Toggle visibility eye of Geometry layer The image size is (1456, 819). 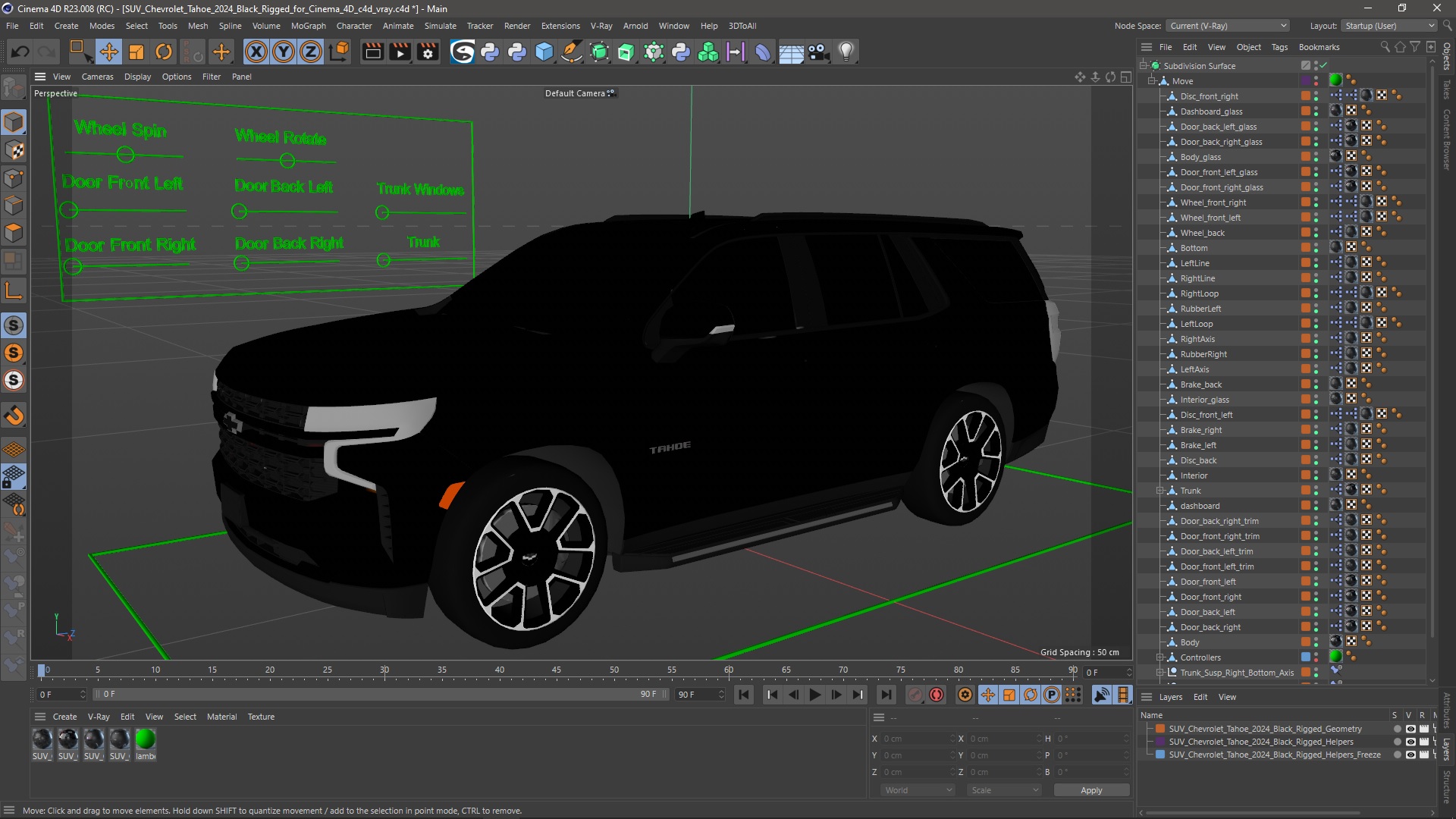click(x=1410, y=729)
